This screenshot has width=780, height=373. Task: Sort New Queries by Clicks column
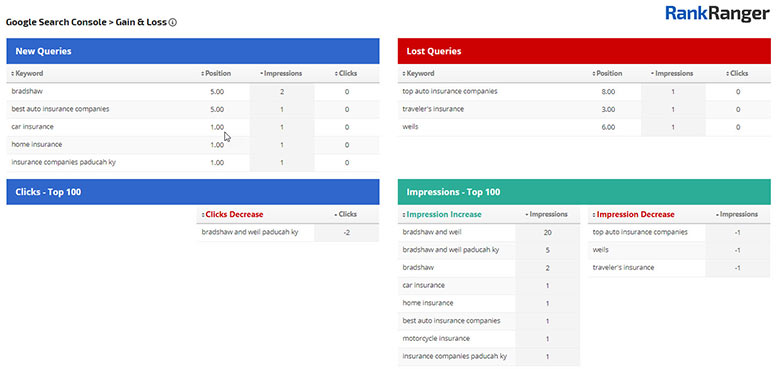tap(346, 73)
